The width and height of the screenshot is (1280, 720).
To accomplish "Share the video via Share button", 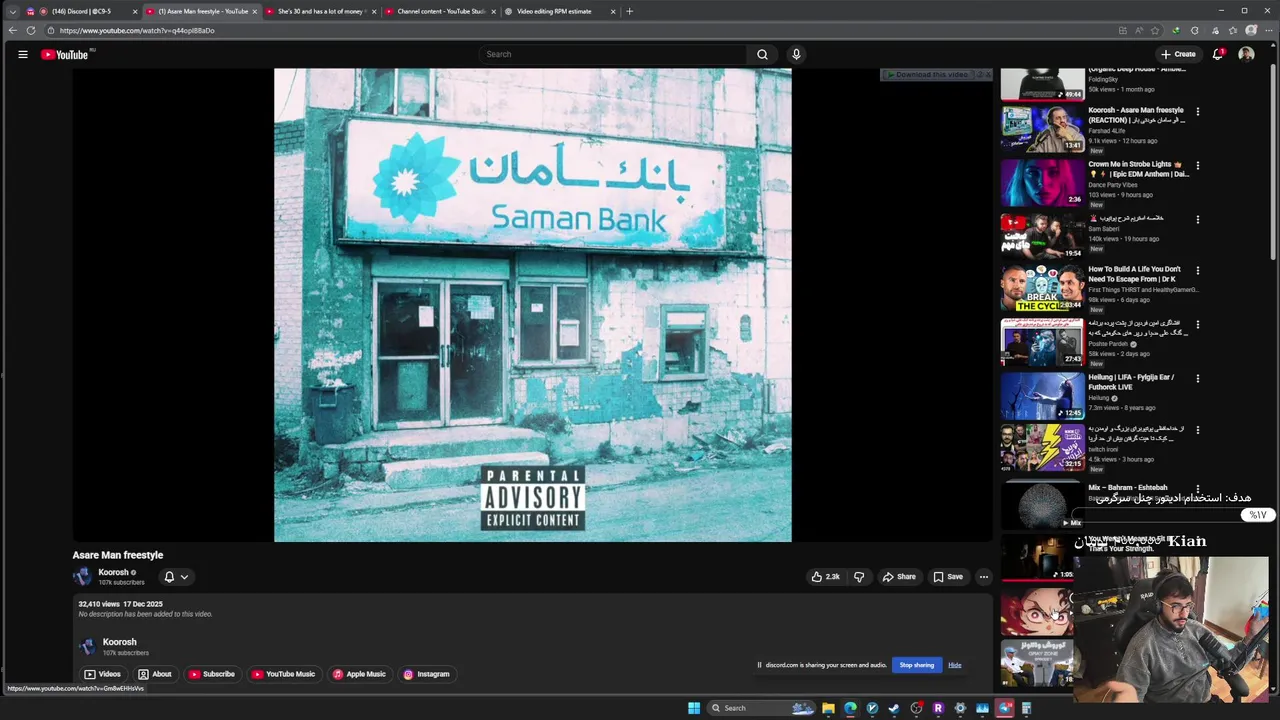I will 898,576.
